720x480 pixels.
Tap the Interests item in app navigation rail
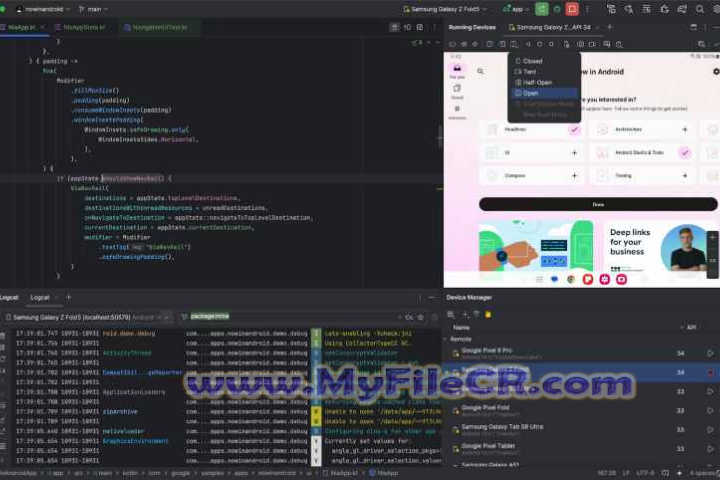click(x=457, y=112)
